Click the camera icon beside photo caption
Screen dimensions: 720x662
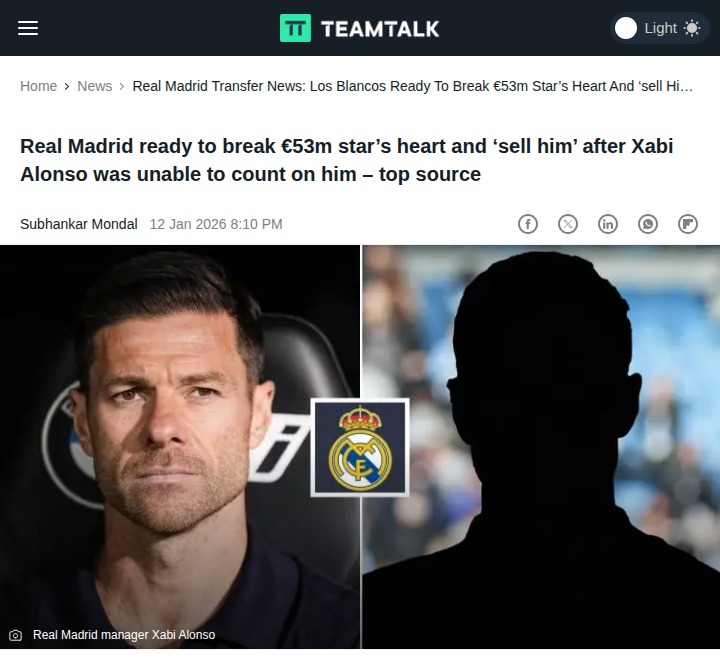16,635
